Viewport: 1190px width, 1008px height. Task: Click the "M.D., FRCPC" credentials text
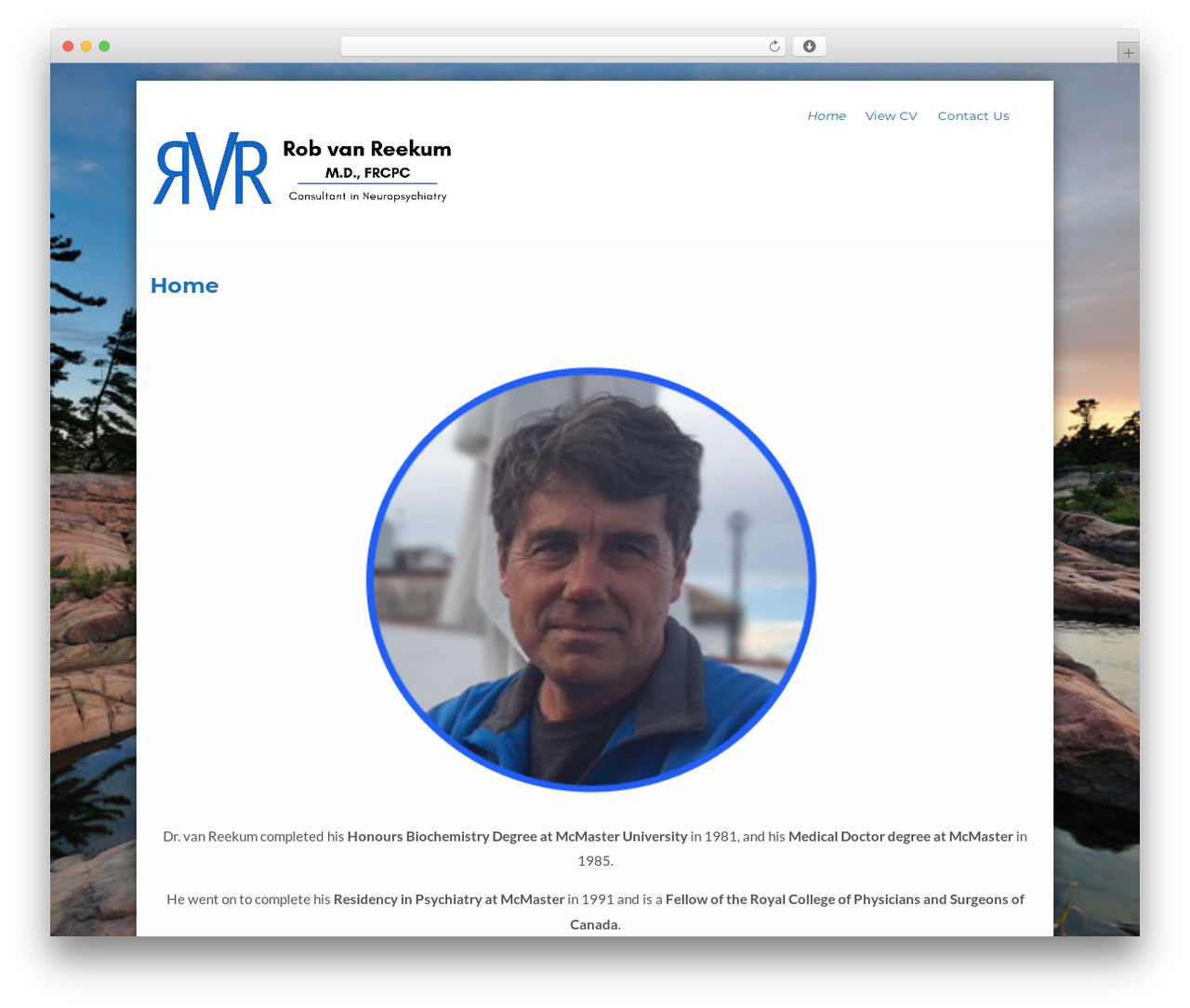pos(367,173)
